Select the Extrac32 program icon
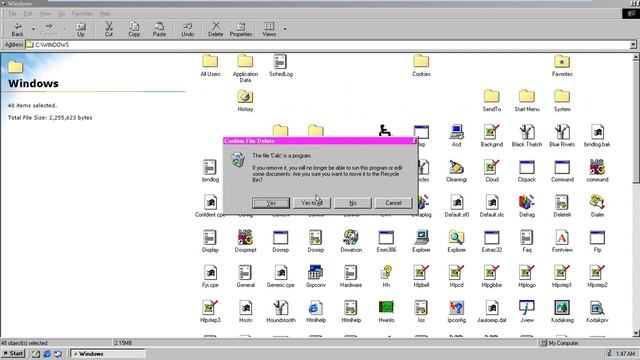The width and height of the screenshot is (640, 360). click(x=492, y=241)
